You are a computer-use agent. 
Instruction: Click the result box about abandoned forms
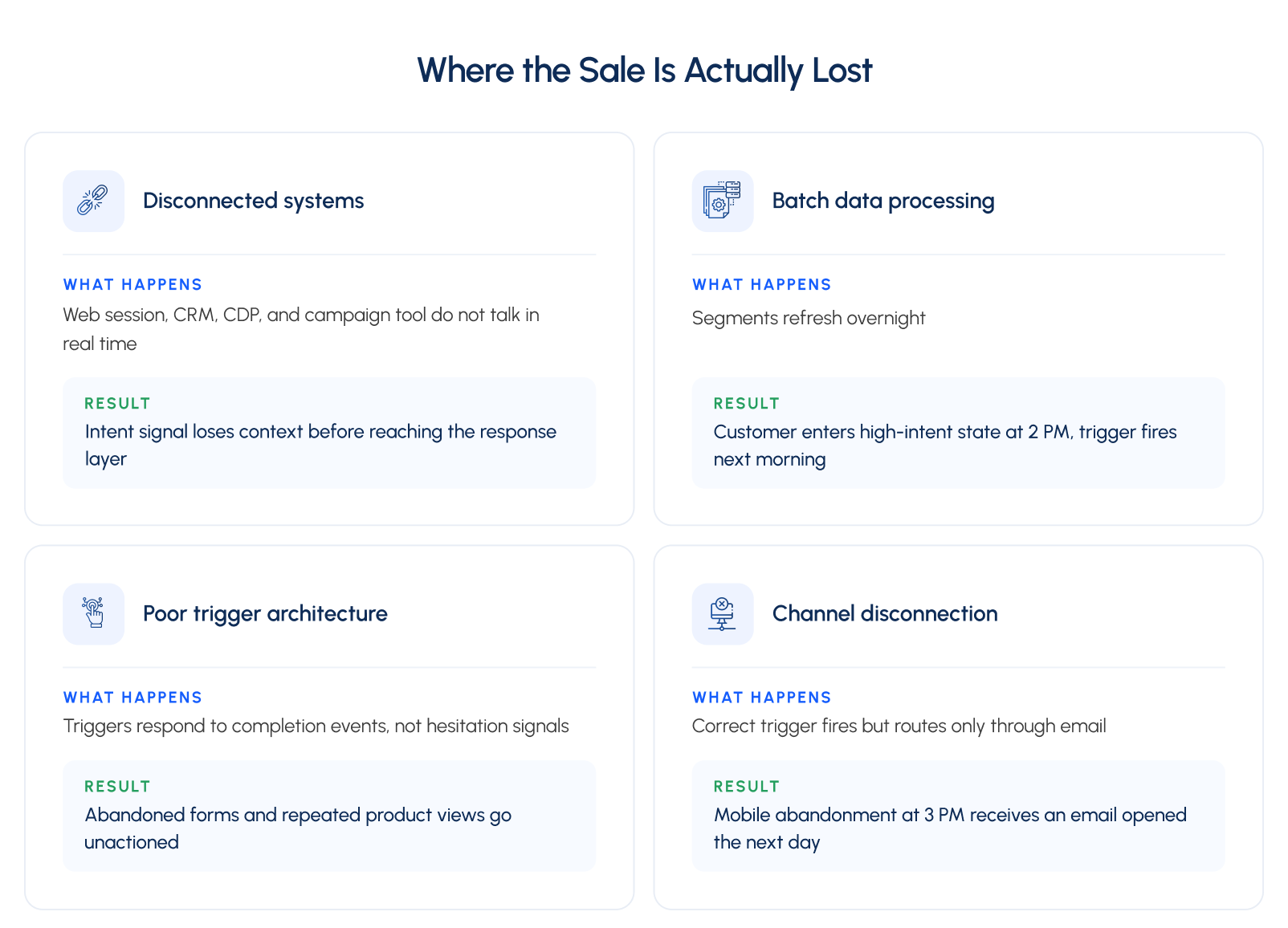[x=329, y=816]
